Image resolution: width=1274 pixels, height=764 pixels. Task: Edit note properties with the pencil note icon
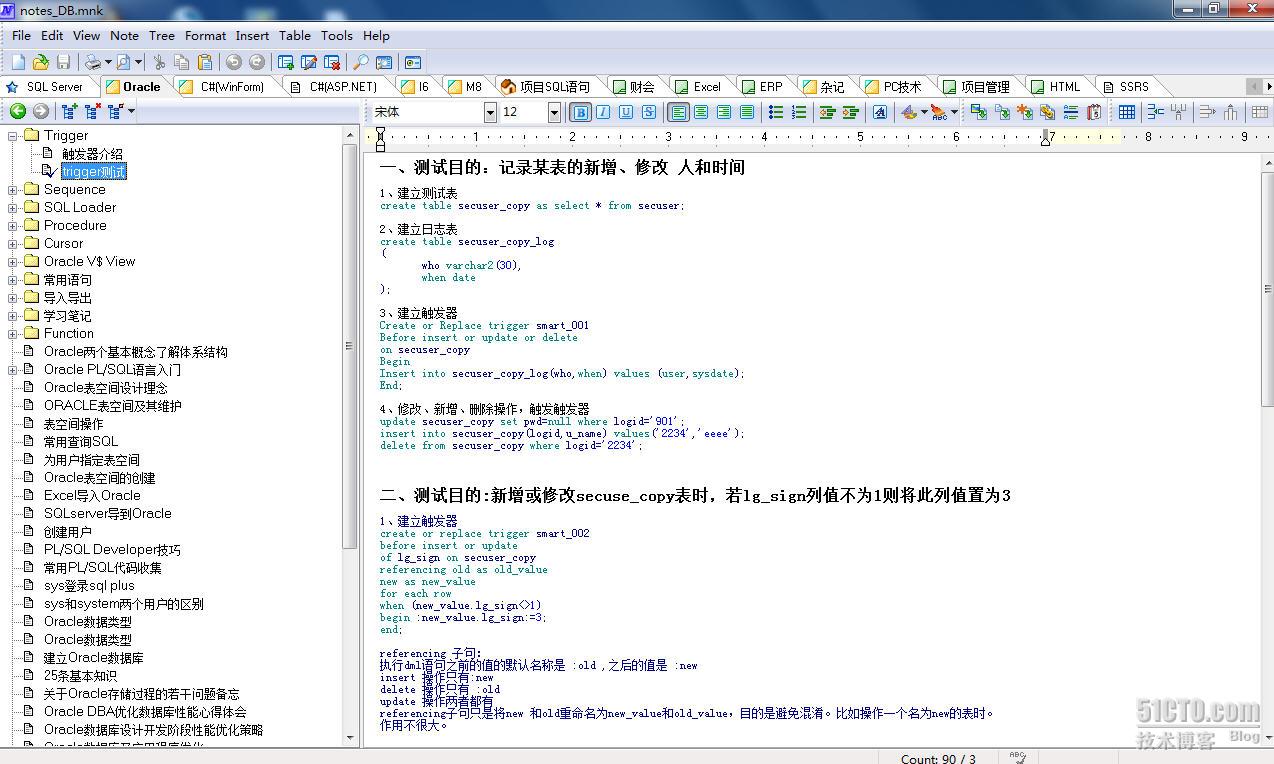[x=309, y=62]
